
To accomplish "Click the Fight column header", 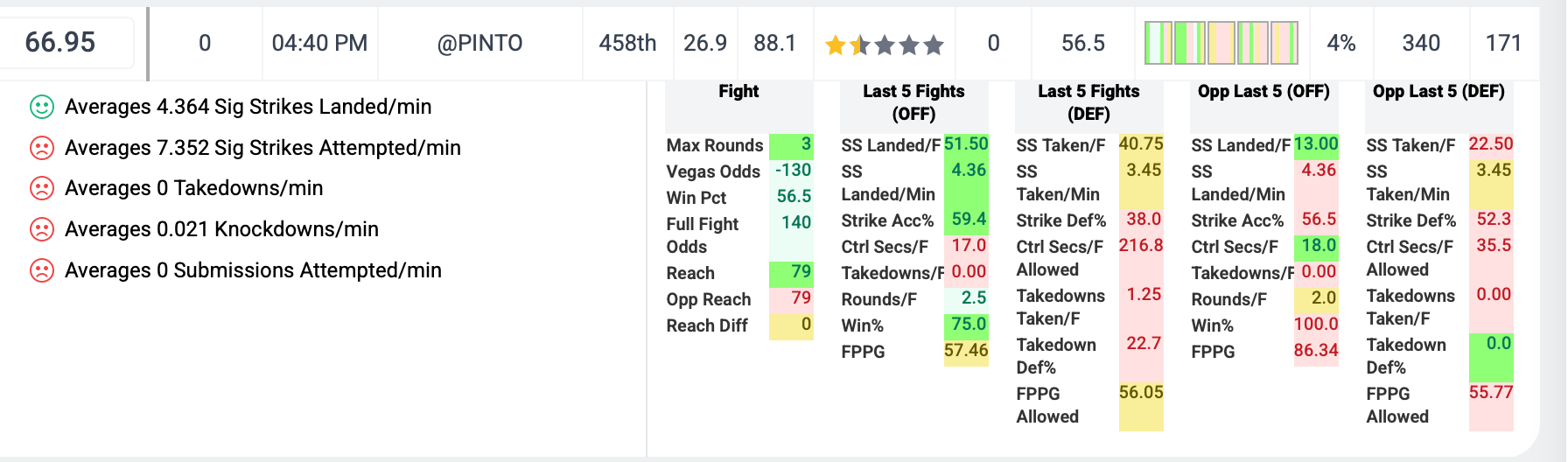I will [738, 91].
